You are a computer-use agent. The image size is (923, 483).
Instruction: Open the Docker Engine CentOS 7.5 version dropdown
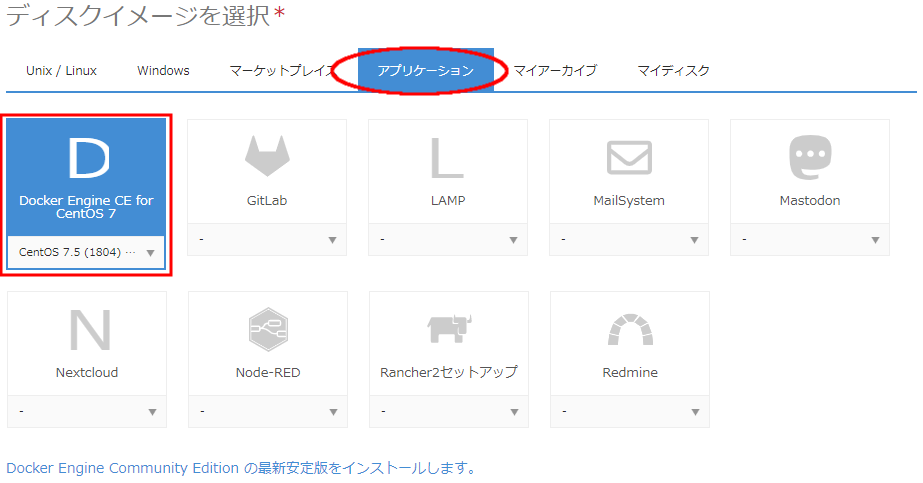(87, 252)
